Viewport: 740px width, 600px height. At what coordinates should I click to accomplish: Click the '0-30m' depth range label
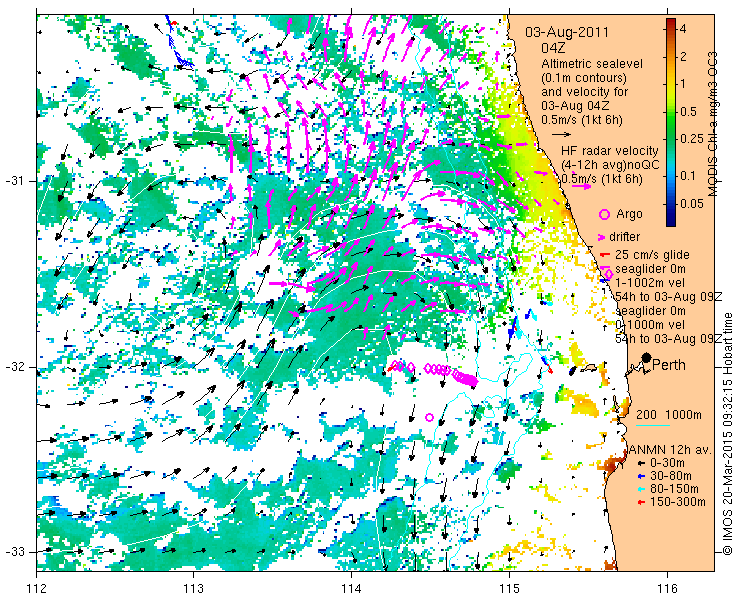(667, 464)
